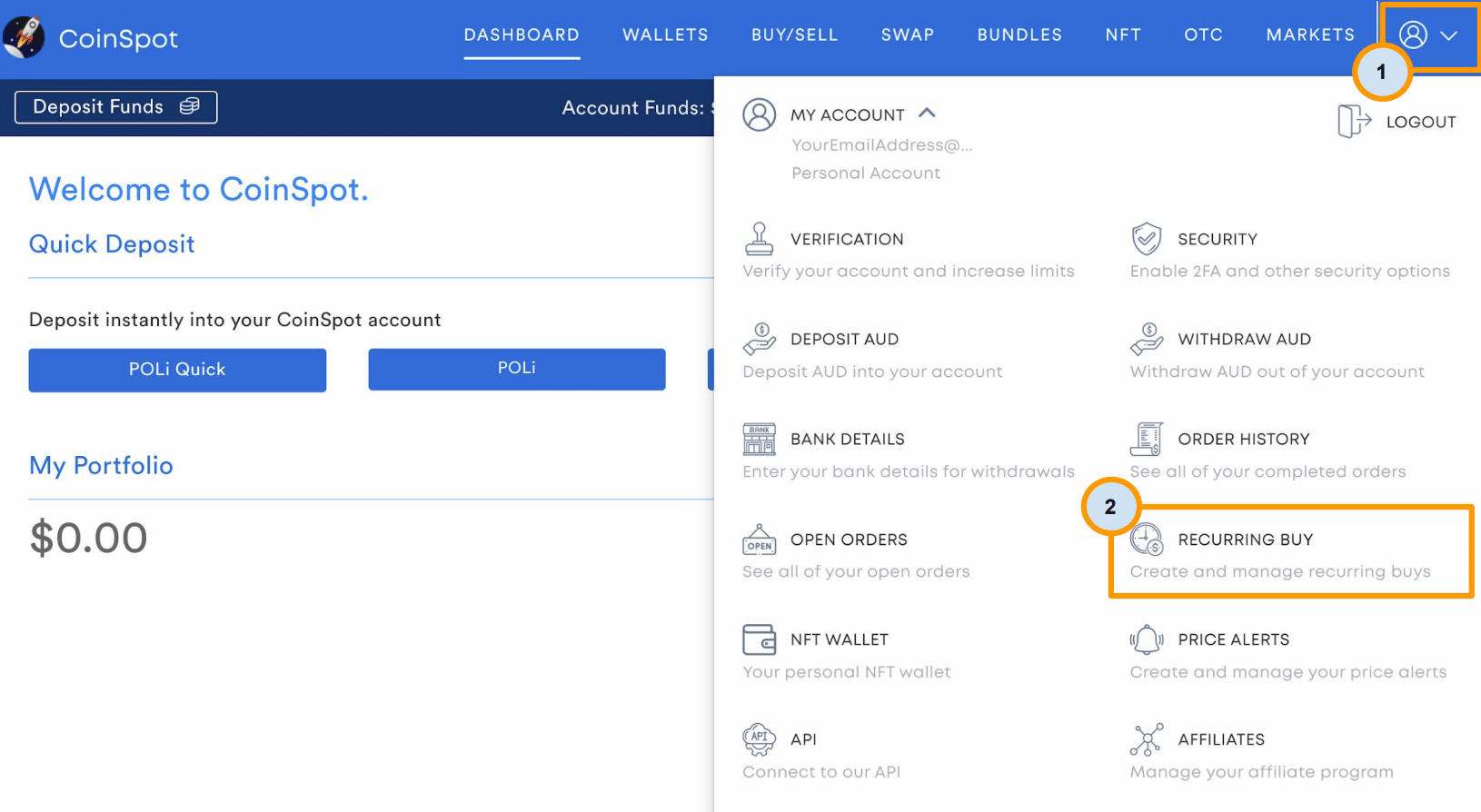
Task: Collapse the My Account chevron
Action: (x=927, y=114)
